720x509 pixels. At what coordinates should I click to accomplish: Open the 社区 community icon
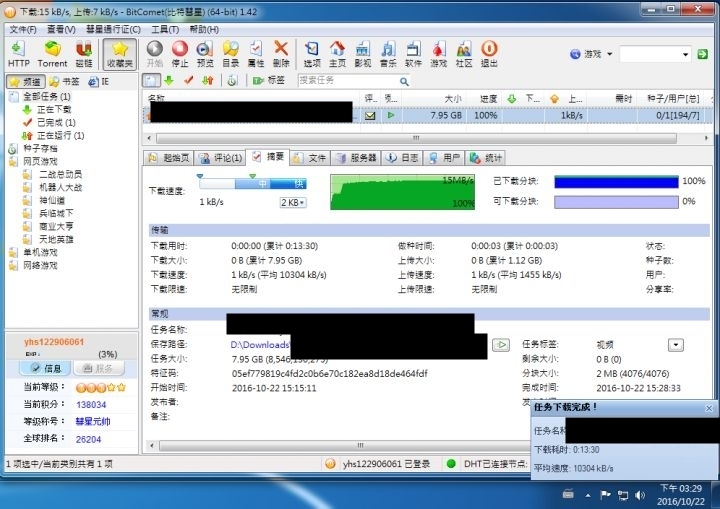pos(464,54)
